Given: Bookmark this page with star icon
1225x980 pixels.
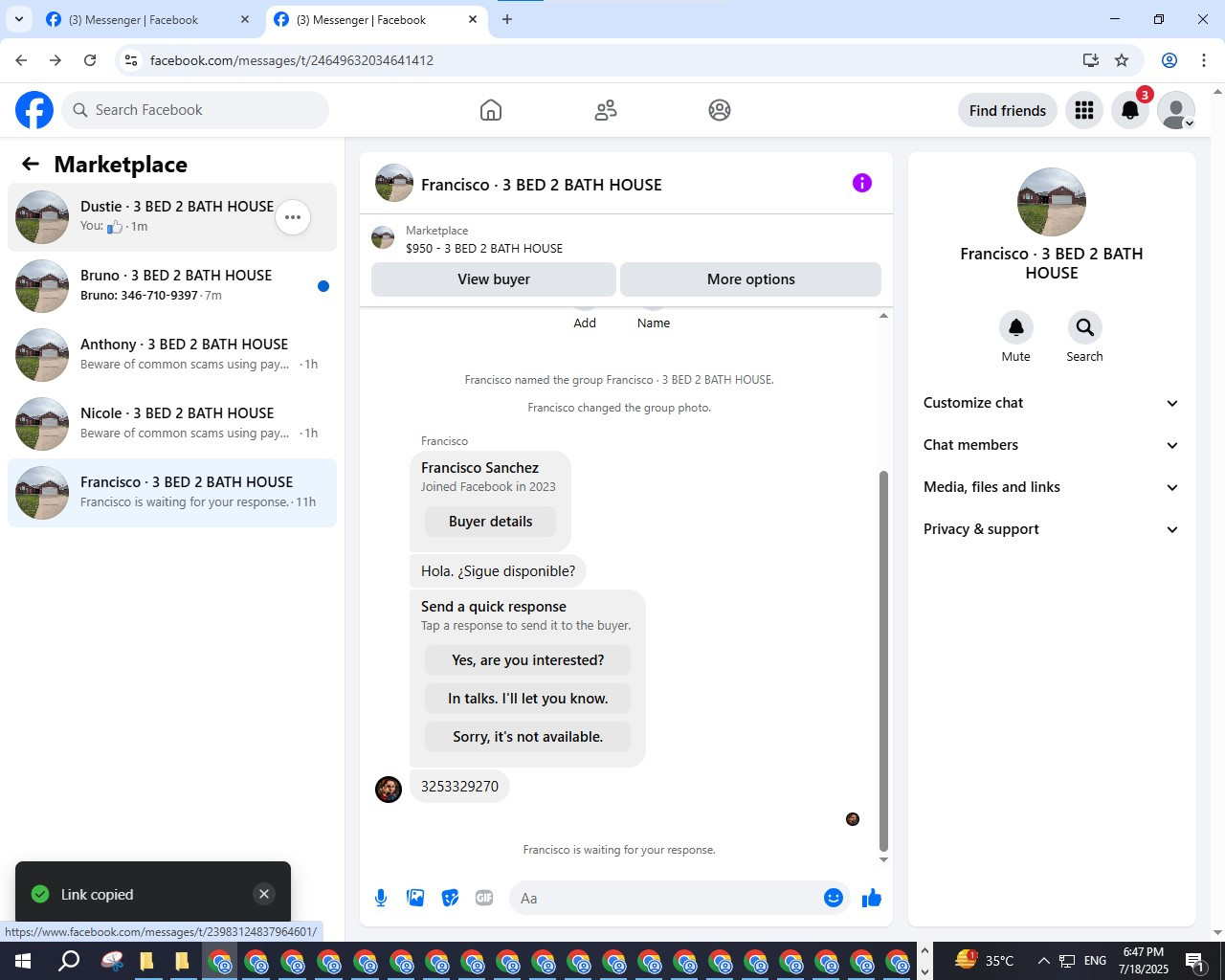Looking at the screenshot, I should [1122, 60].
